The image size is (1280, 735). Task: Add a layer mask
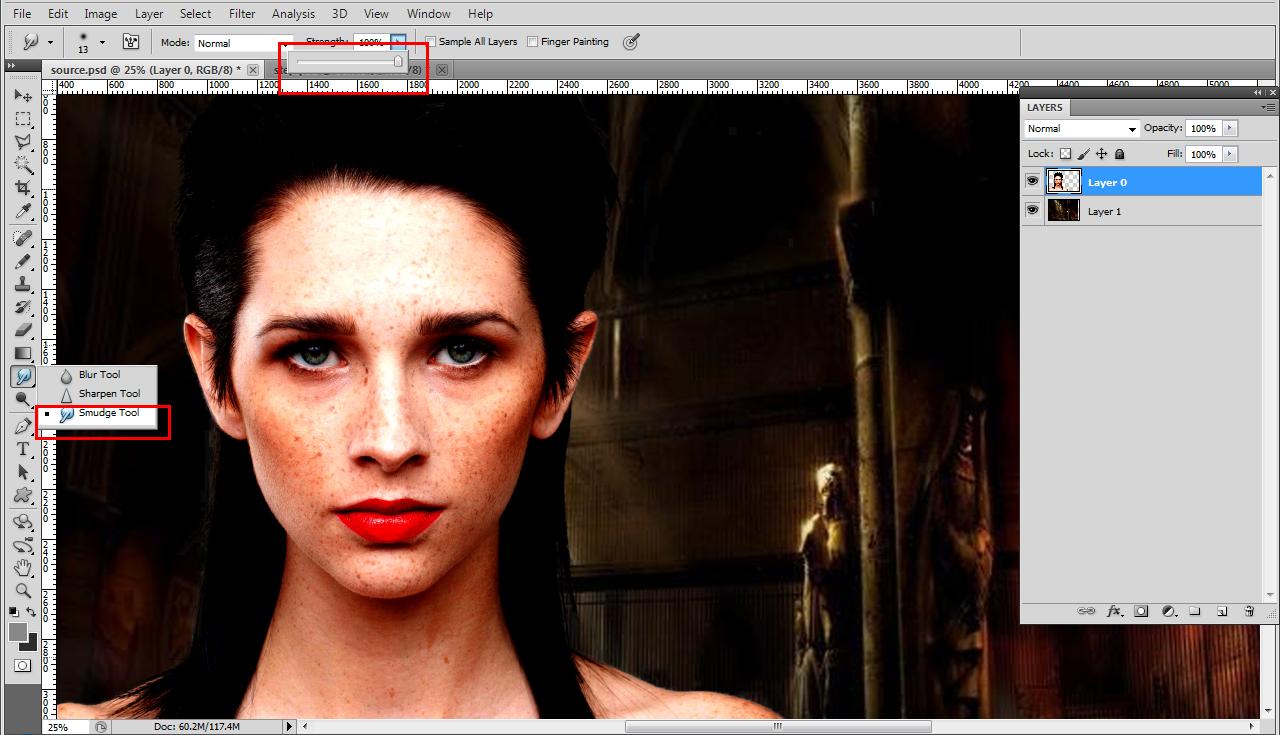tap(1141, 611)
